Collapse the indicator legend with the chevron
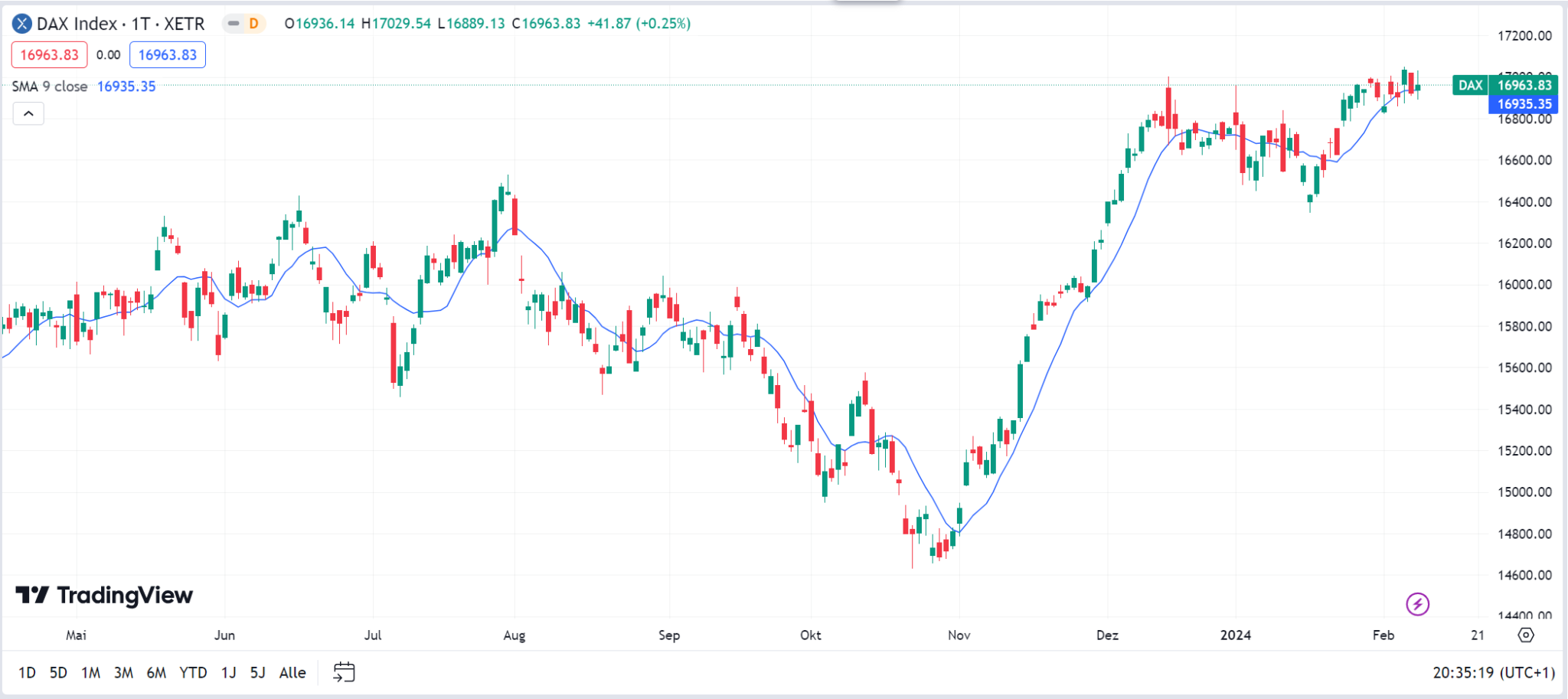1568x699 pixels. (x=28, y=113)
